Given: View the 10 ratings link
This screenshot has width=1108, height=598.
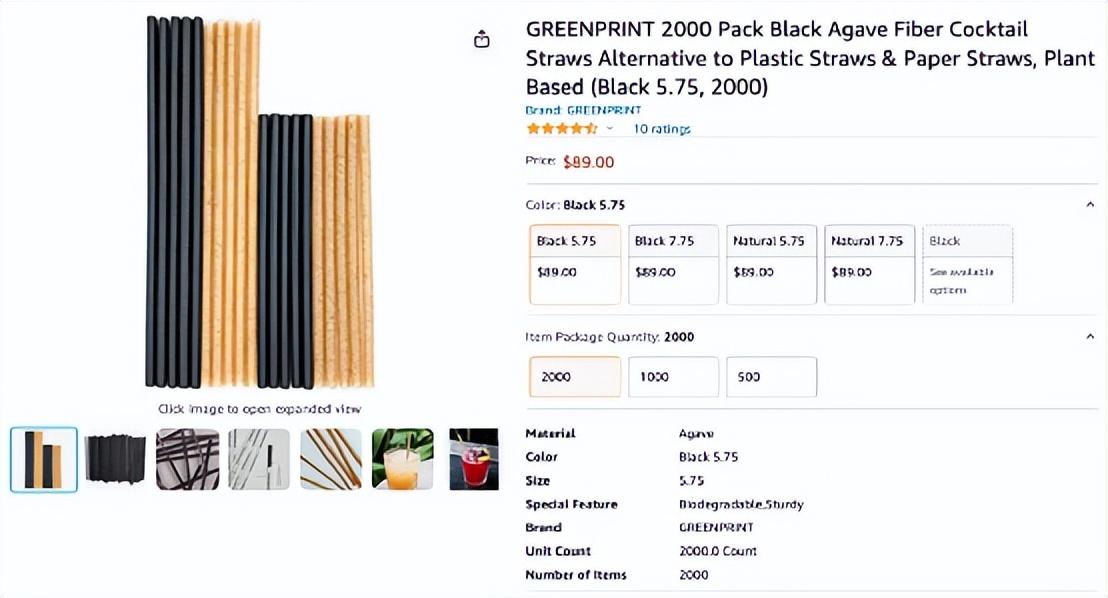Looking at the screenshot, I should (x=661, y=129).
